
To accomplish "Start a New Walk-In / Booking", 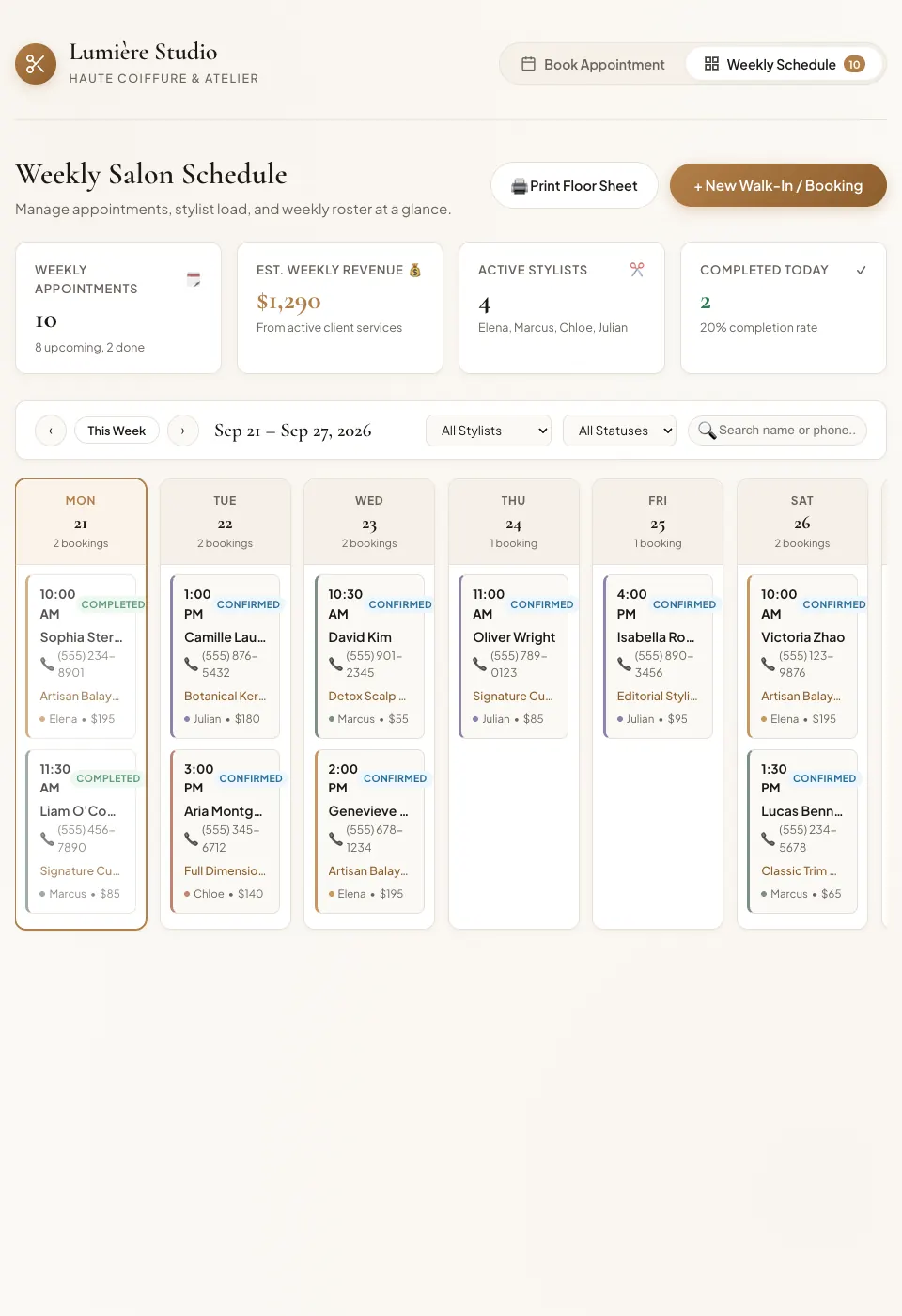I will 778,185.
